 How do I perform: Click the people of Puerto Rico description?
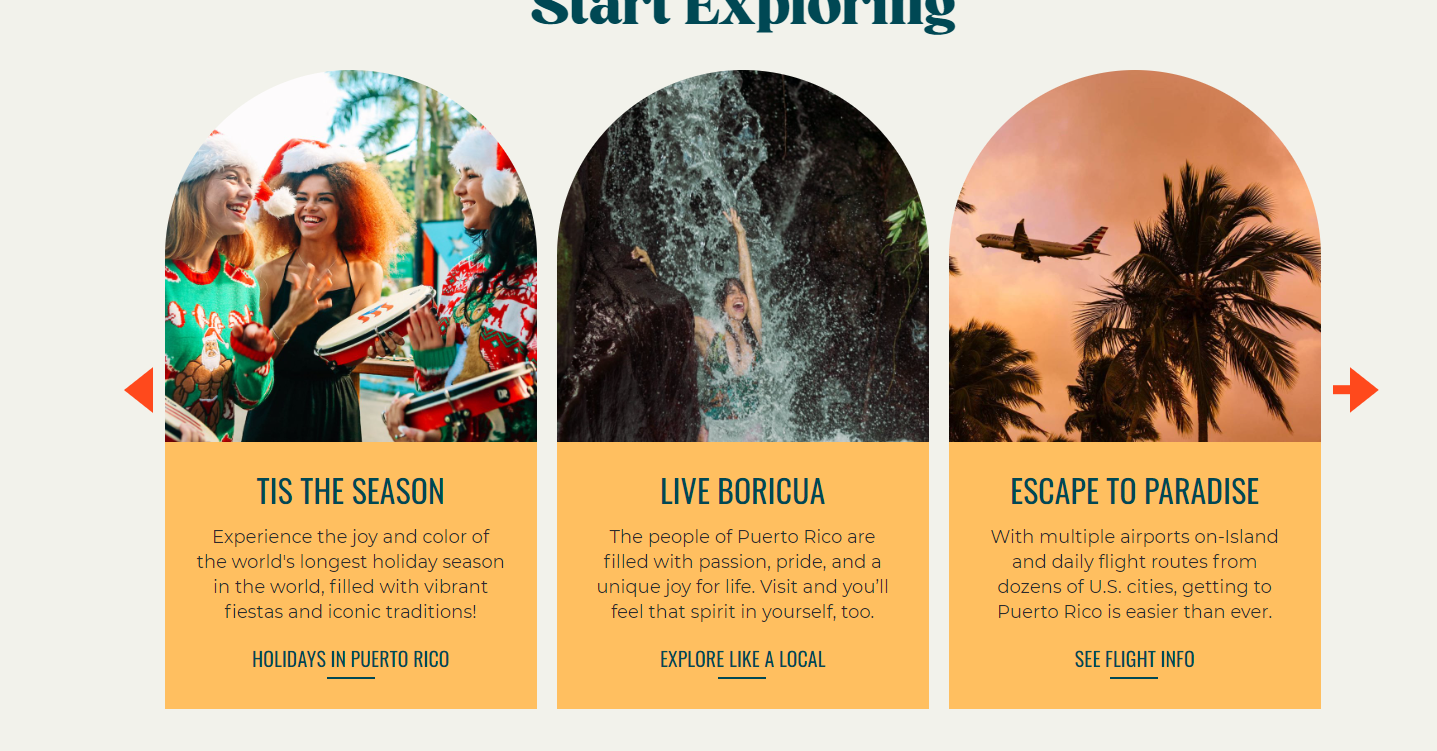[x=743, y=574]
